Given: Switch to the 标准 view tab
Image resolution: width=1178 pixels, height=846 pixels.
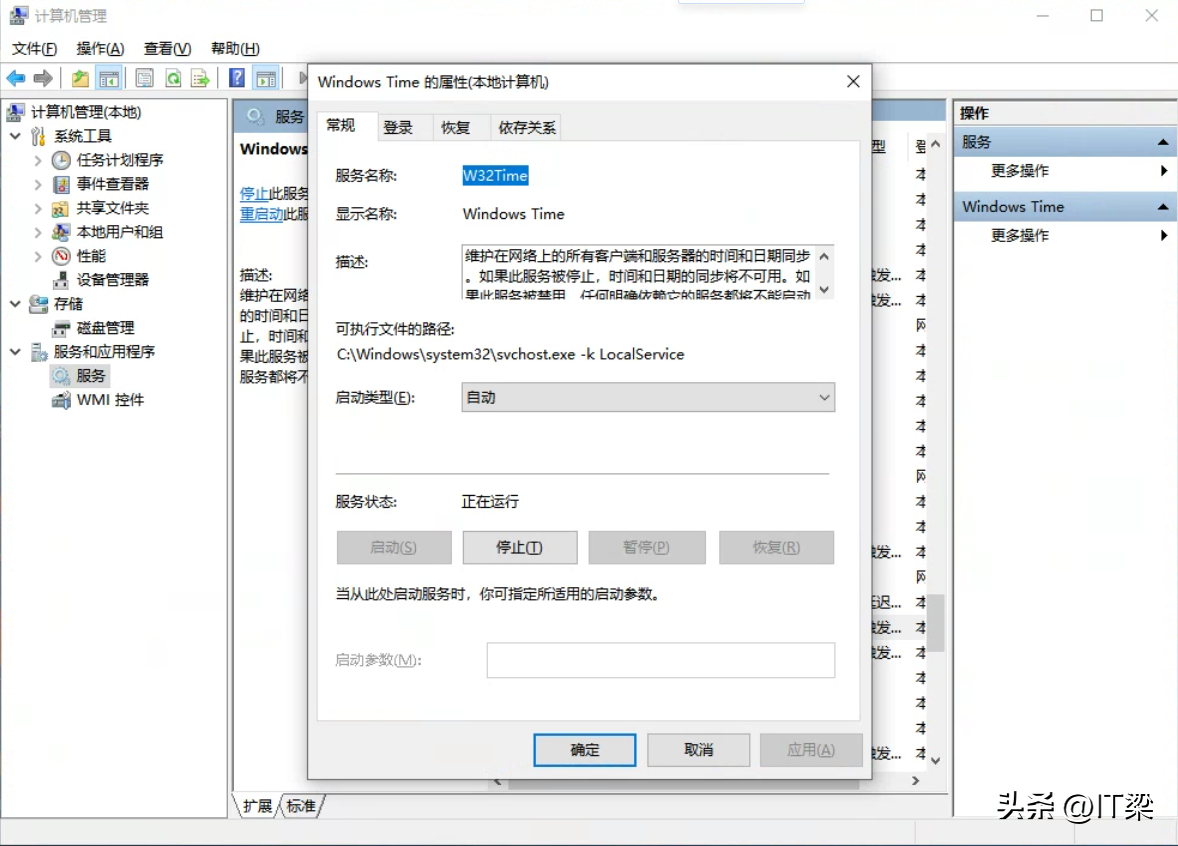Looking at the screenshot, I should coord(301,806).
